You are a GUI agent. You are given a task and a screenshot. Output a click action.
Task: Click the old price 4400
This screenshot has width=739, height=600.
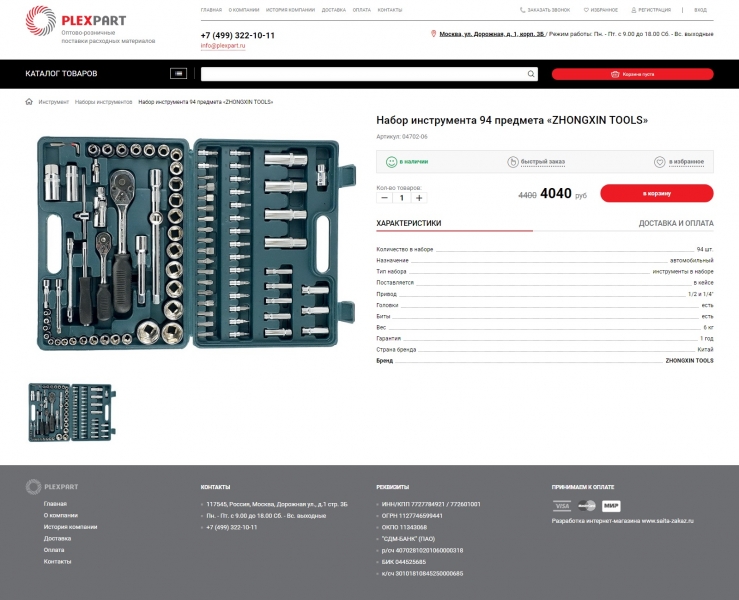(x=527, y=196)
